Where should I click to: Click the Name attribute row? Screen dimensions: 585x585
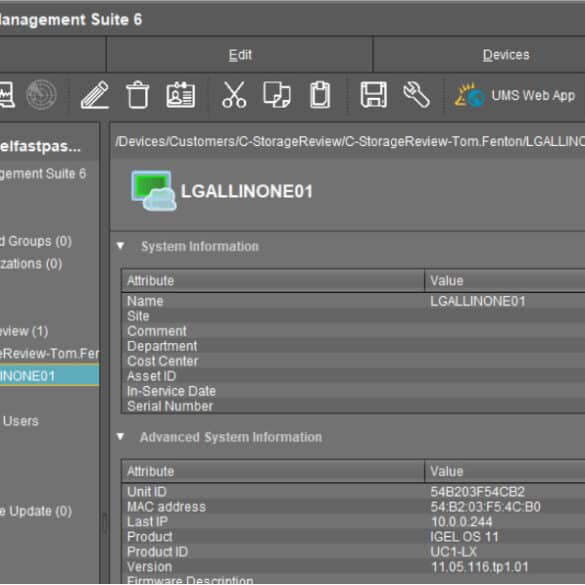[x=353, y=301]
